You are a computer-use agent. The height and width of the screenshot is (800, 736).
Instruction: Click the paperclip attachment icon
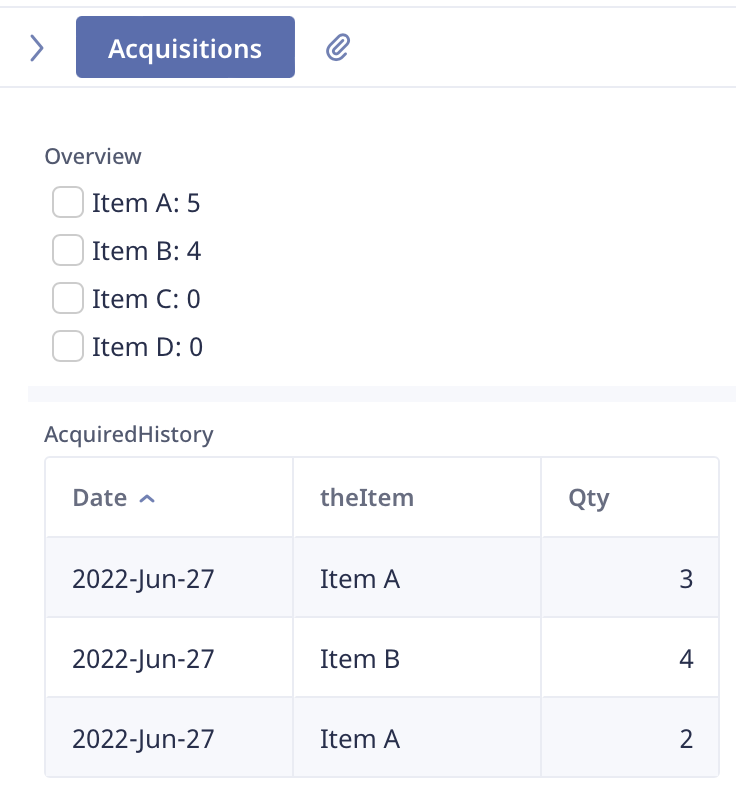coord(338,47)
